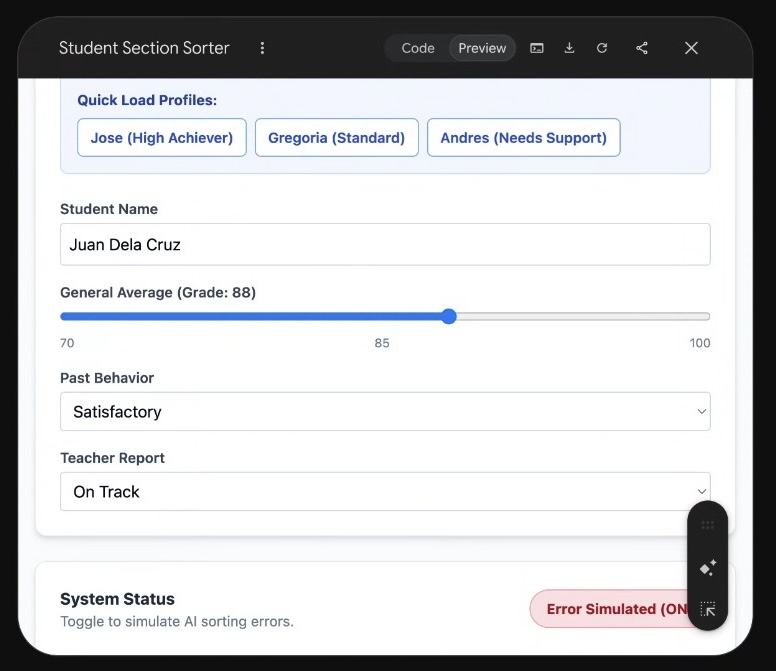Click the Student Name input field
The height and width of the screenshot is (671, 776).
tap(385, 244)
